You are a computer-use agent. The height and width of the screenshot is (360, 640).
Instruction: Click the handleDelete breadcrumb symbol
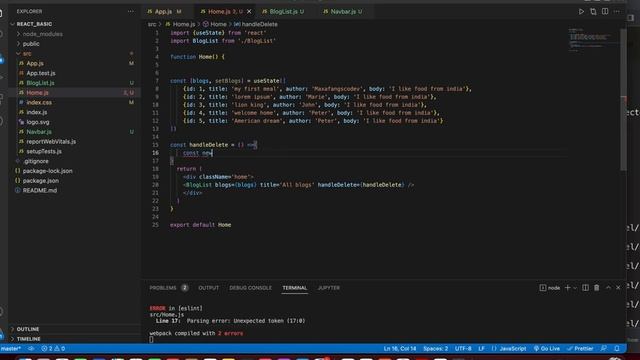256,24
